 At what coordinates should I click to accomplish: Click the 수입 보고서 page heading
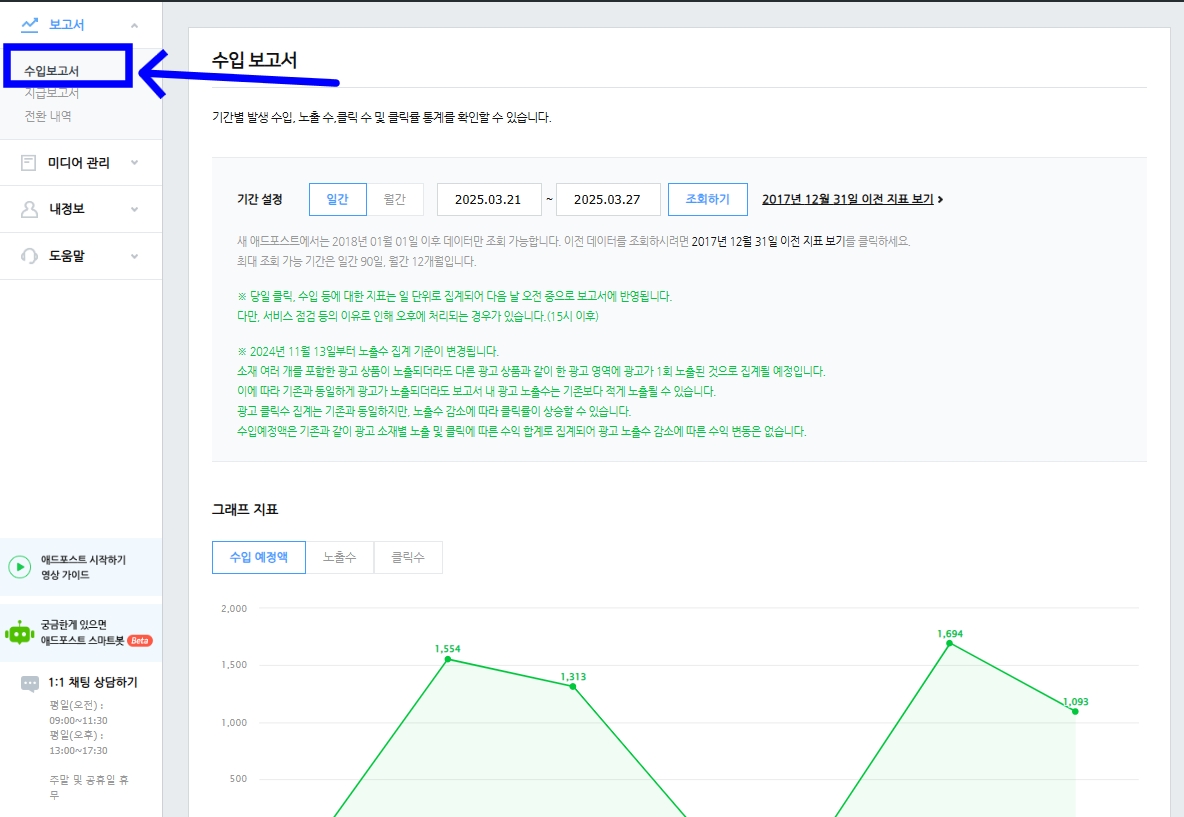click(254, 60)
